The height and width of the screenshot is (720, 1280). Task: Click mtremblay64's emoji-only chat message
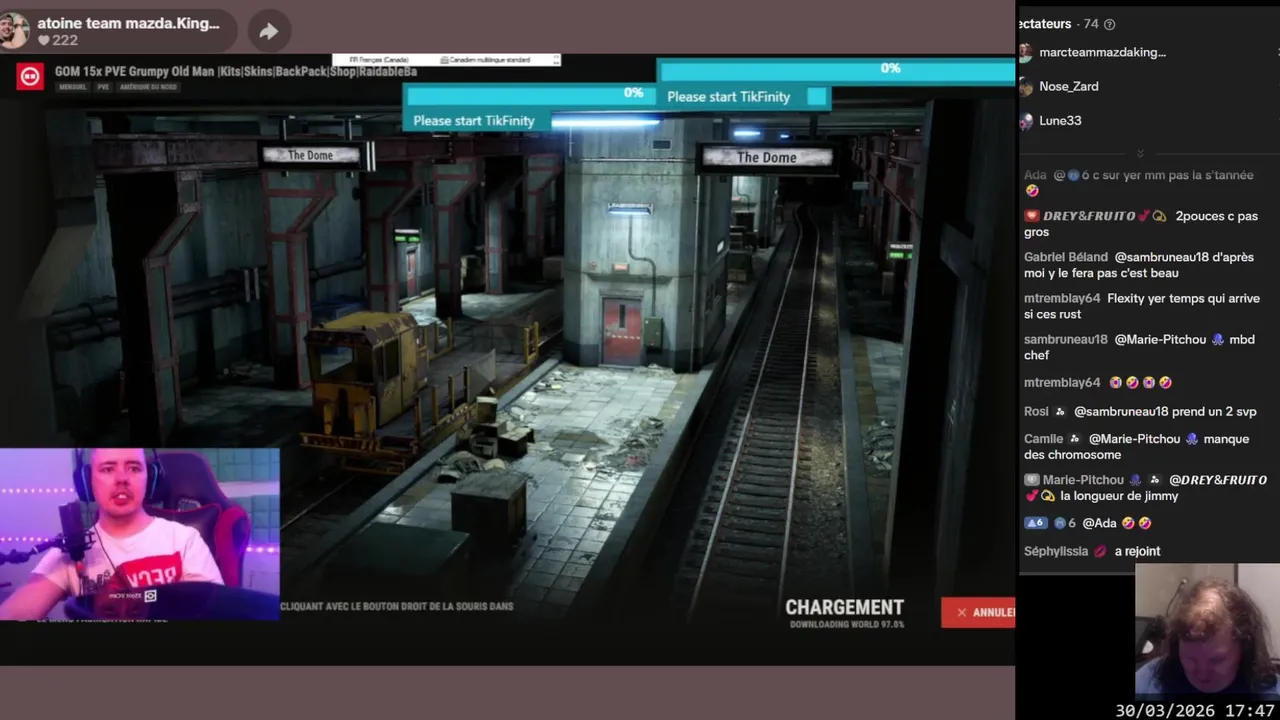click(1098, 382)
